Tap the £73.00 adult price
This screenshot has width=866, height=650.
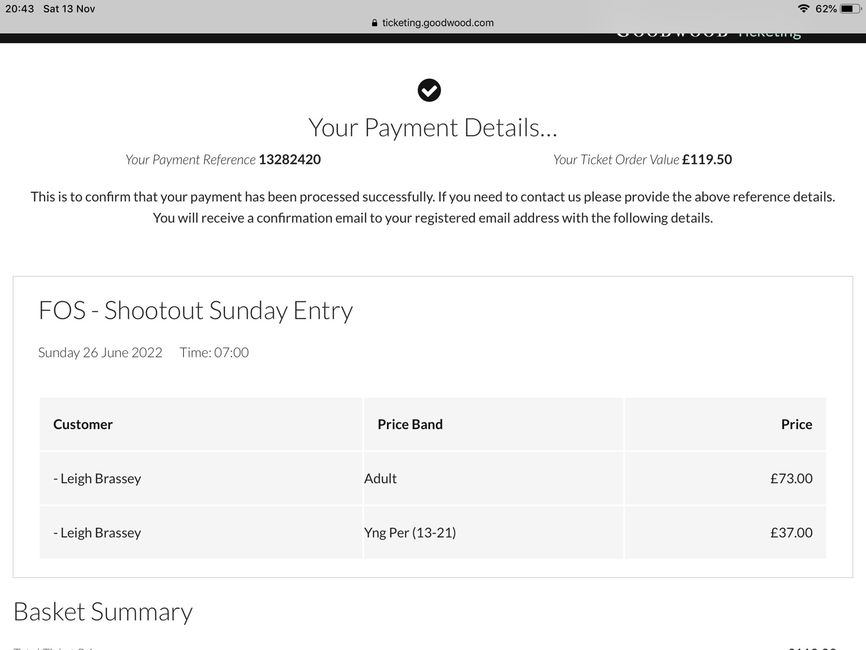pyautogui.click(x=791, y=478)
